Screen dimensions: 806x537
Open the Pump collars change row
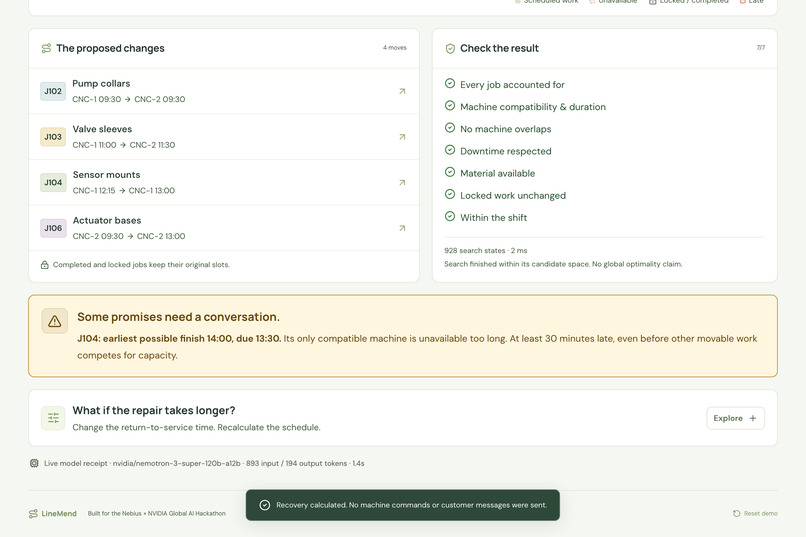224,91
